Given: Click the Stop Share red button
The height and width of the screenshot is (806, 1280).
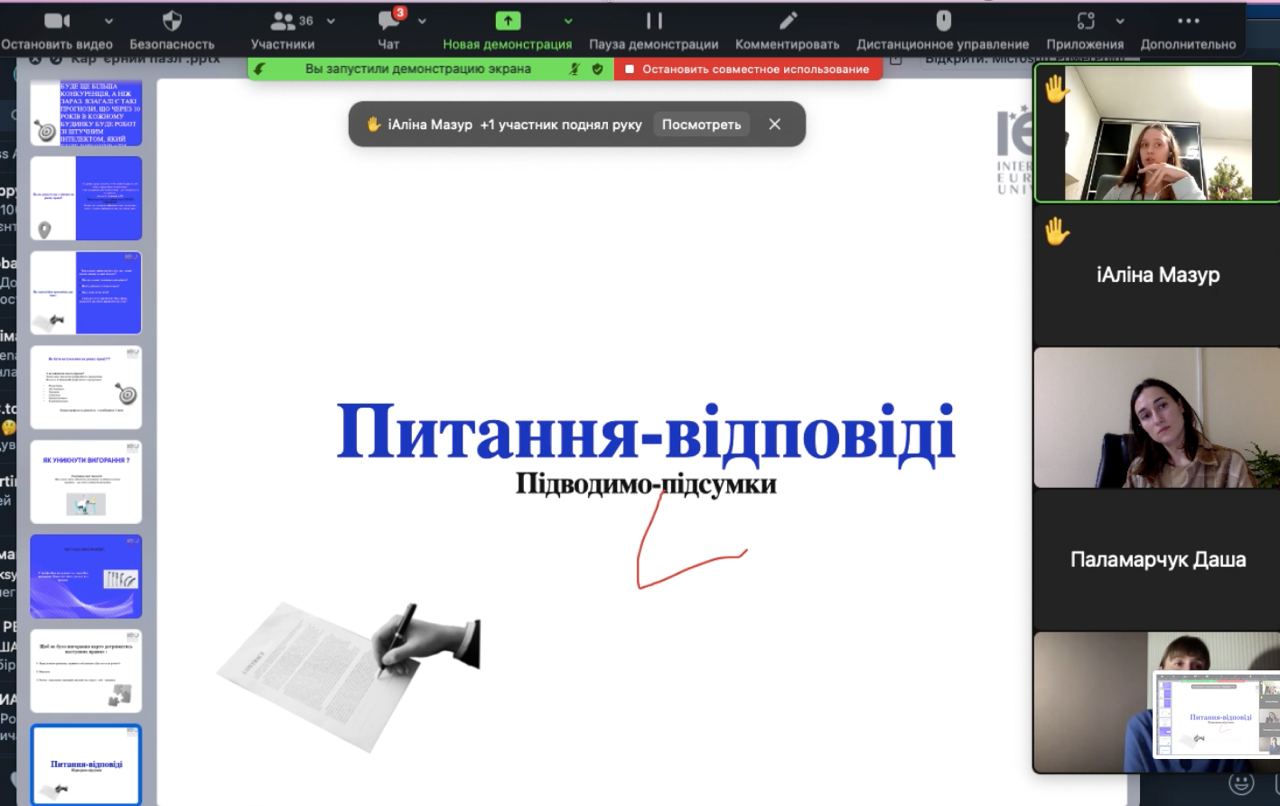Looking at the screenshot, I should [747, 69].
